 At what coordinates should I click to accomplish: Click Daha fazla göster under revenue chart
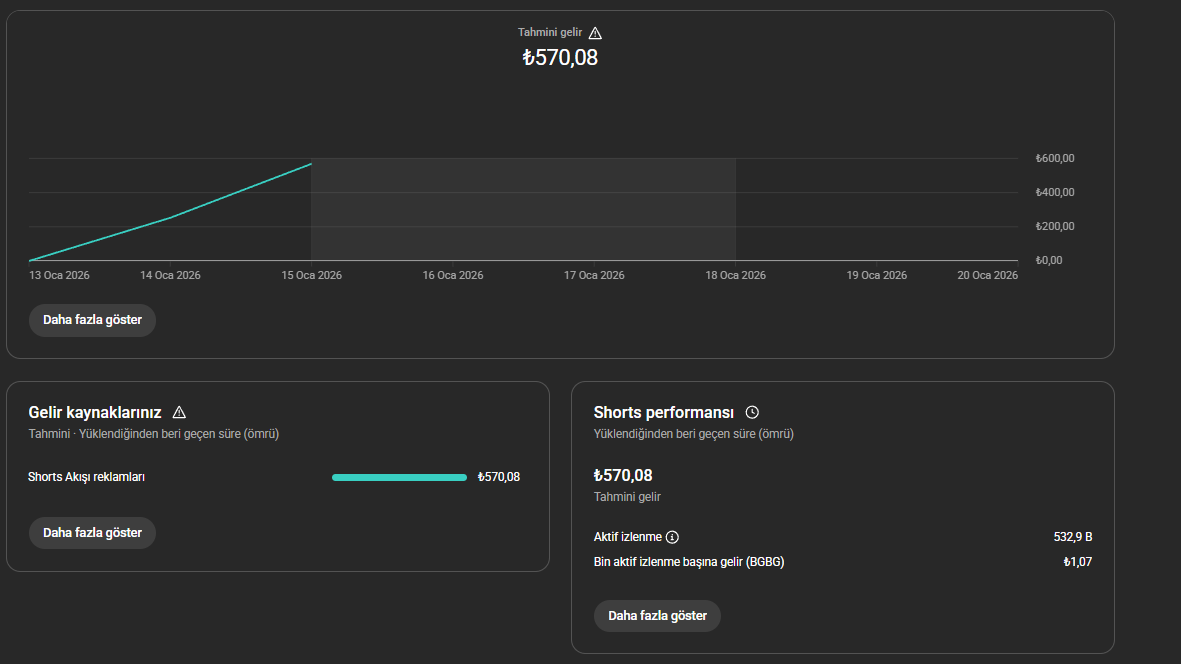tap(92, 320)
